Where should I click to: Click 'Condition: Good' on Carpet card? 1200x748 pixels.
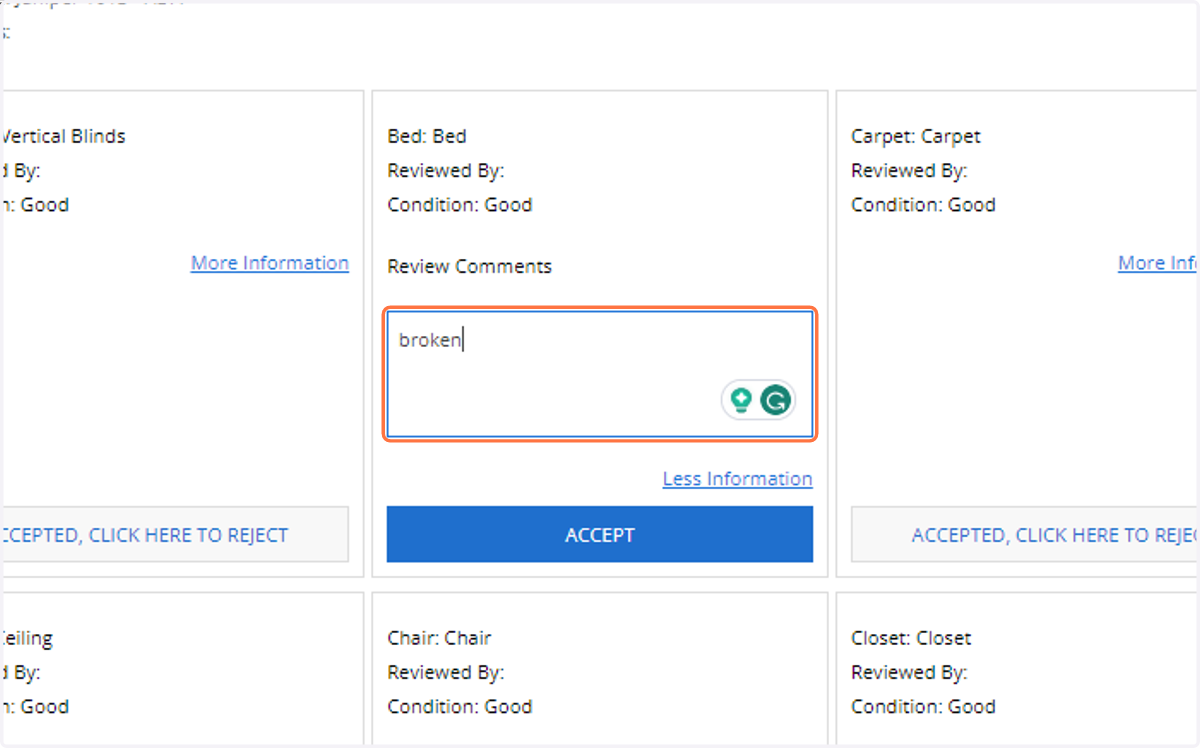(x=924, y=205)
